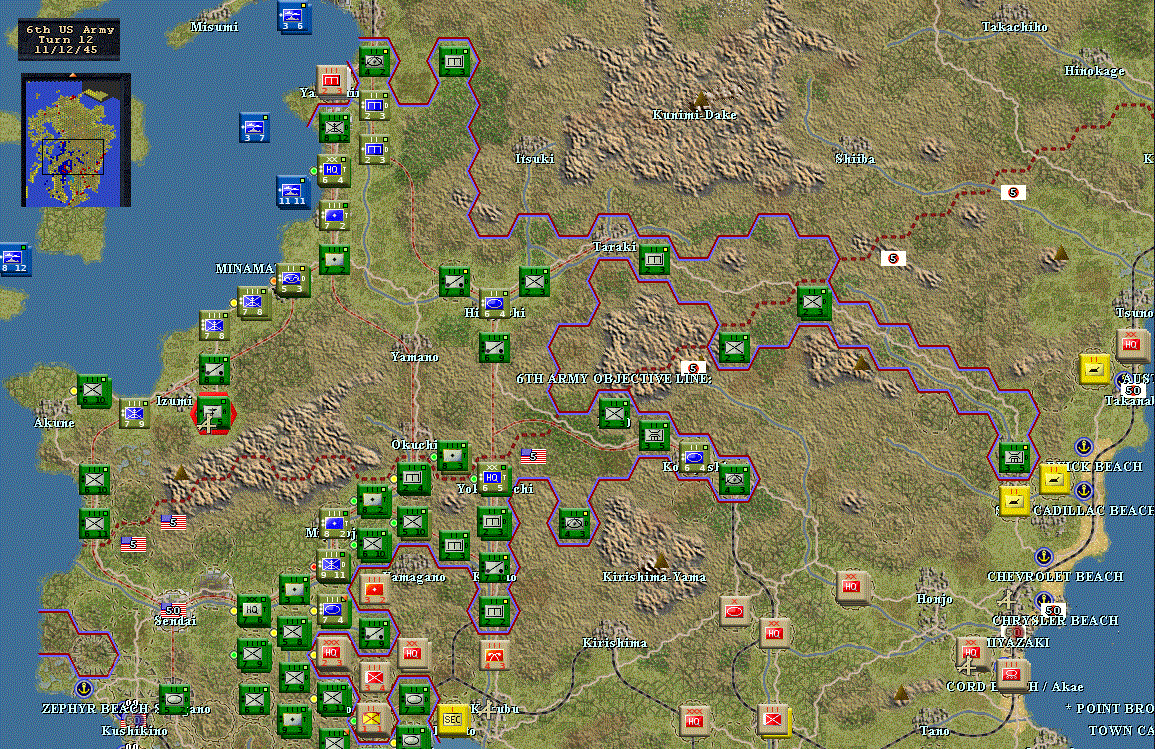Image resolution: width=1155 pixels, height=749 pixels.
Task: Select the yellow SEC unit counter
Action: point(452,720)
